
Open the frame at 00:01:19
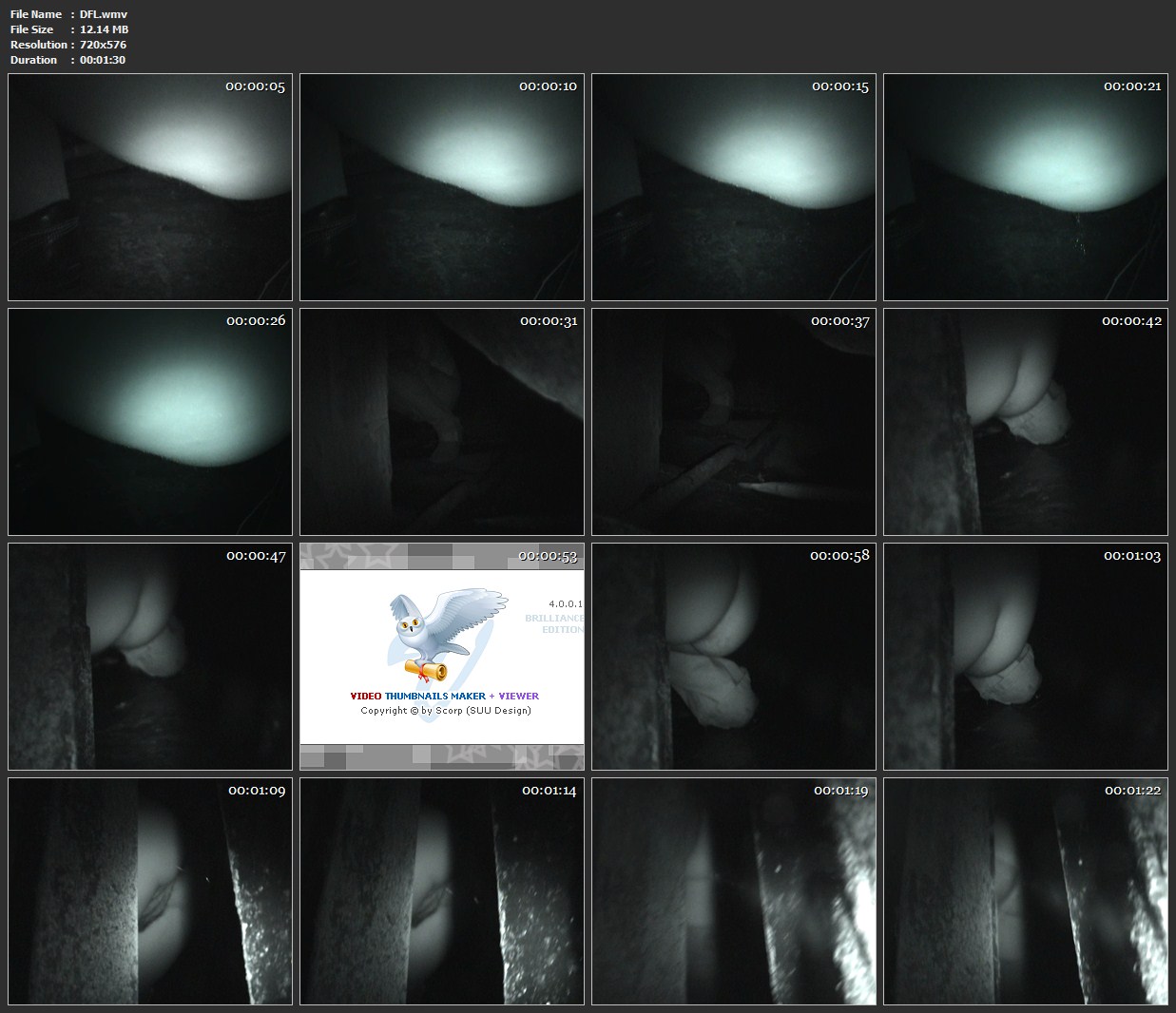tap(734, 891)
